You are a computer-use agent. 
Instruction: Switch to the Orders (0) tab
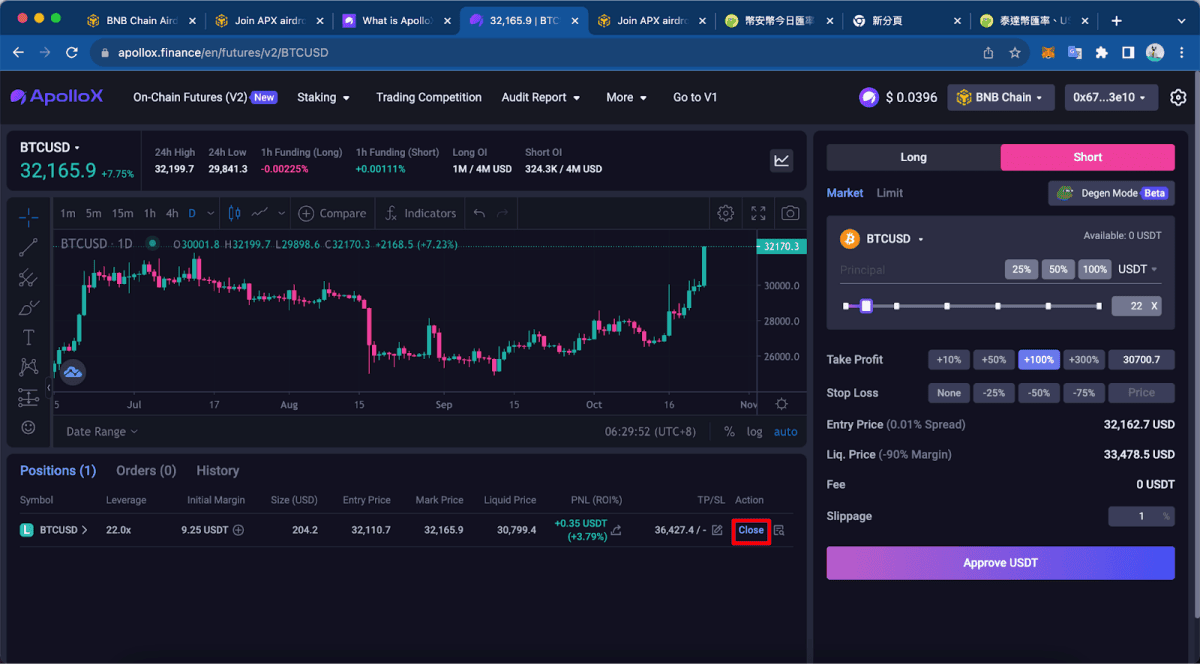click(146, 470)
